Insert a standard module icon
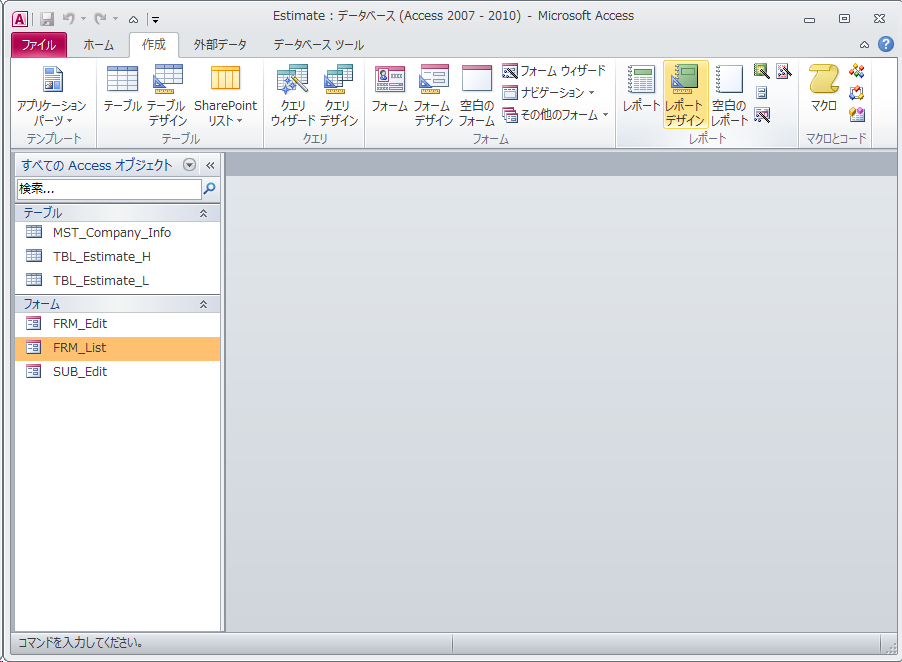Screen dimensions: 902x662 point(857,71)
